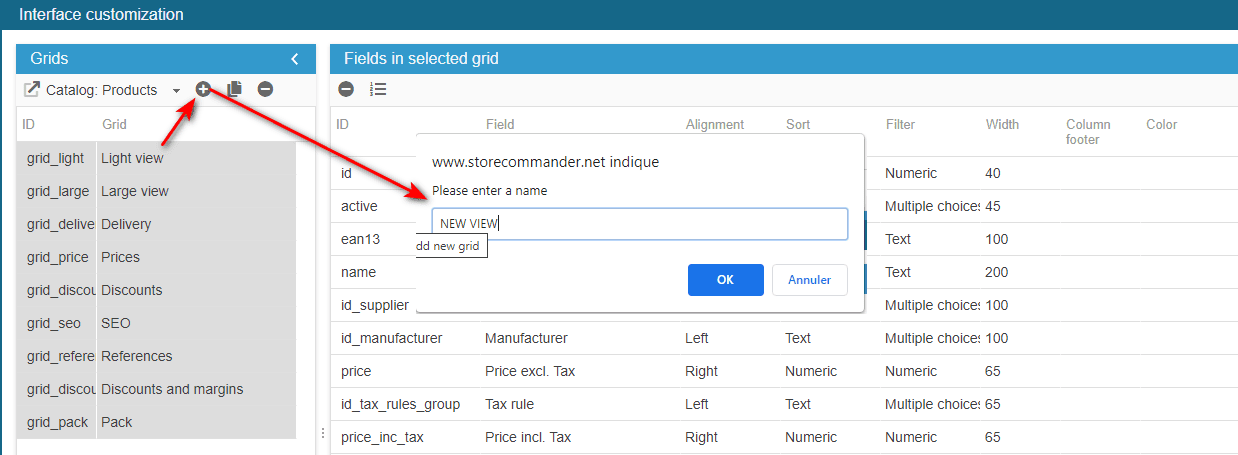Click the delete grid minus icon

(x=265, y=89)
